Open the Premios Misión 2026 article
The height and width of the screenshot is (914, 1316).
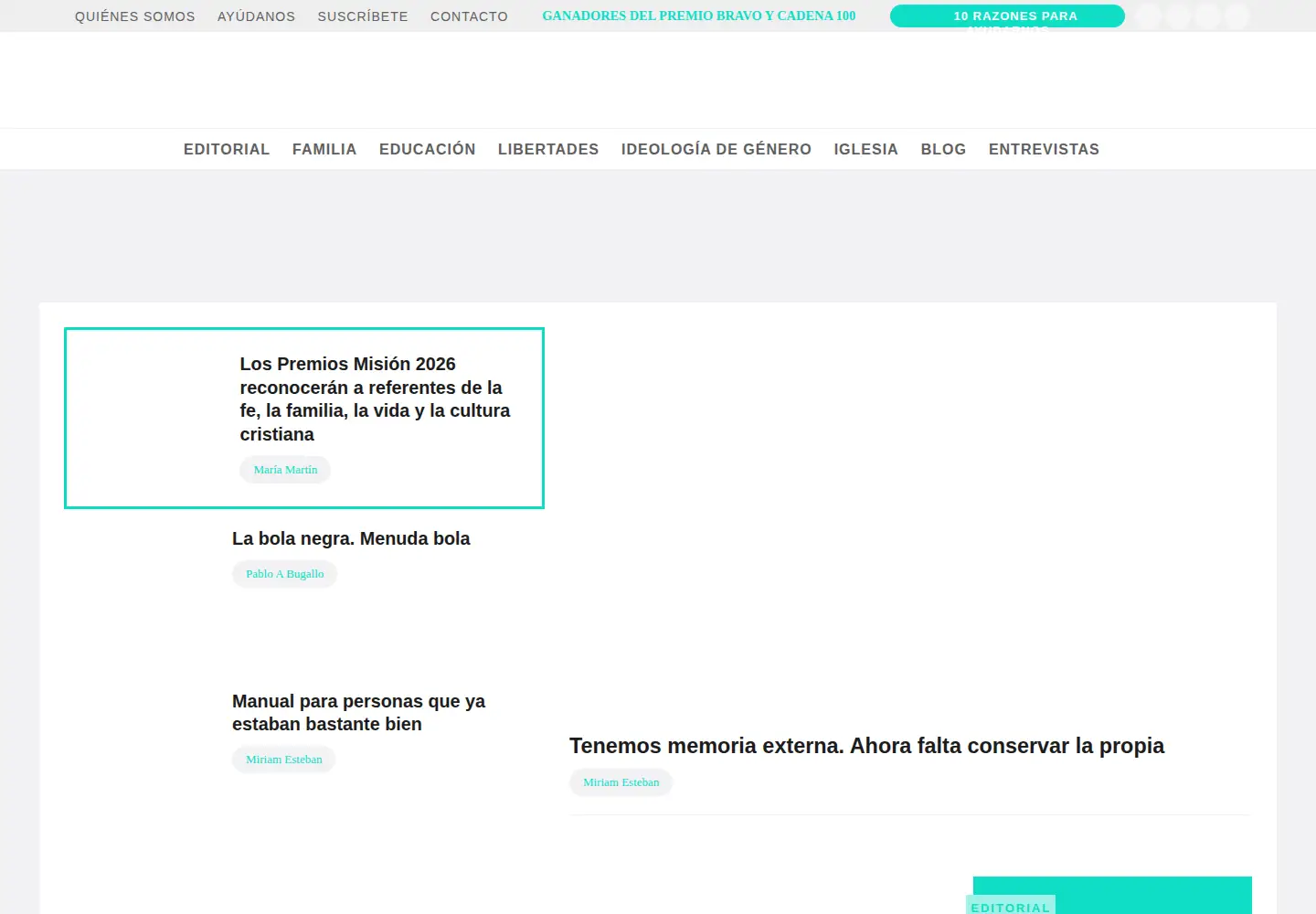(x=375, y=399)
